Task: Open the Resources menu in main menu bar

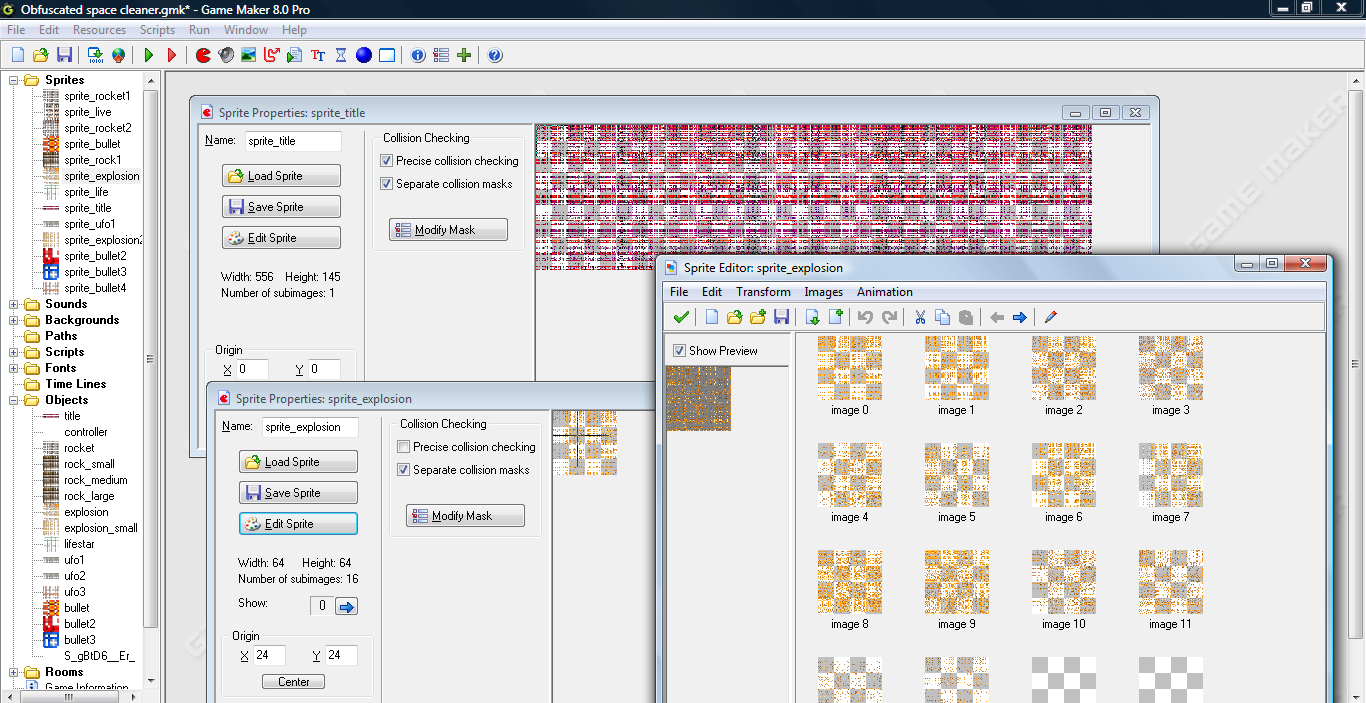Action: click(x=99, y=30)
